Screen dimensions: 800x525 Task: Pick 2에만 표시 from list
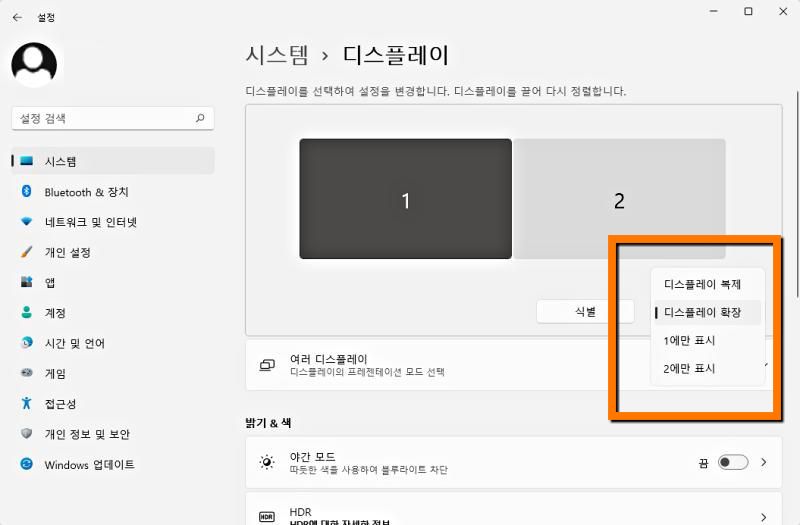click(707, 368)
